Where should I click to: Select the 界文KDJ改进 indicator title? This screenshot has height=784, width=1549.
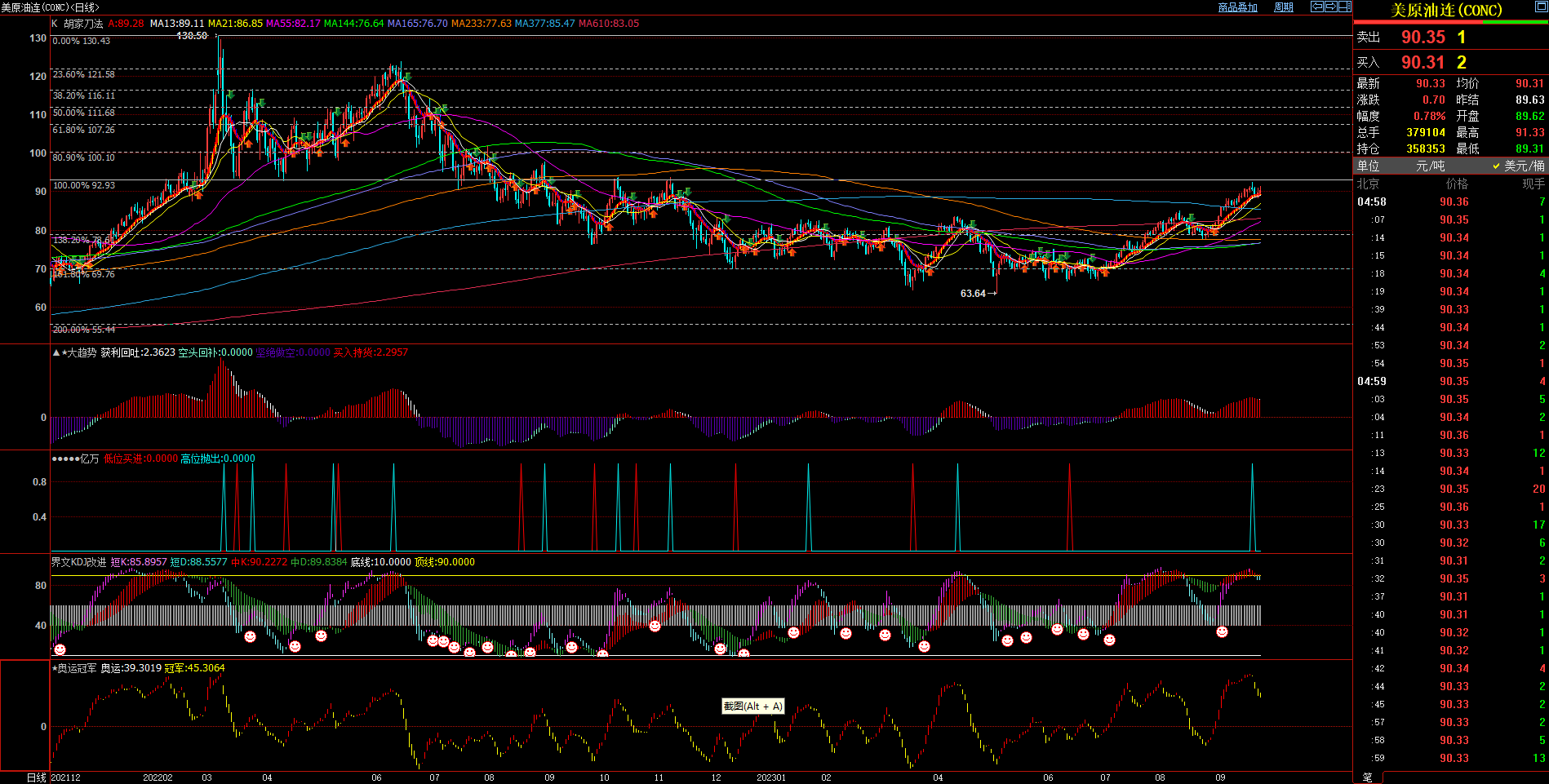[x=79, y=562]
